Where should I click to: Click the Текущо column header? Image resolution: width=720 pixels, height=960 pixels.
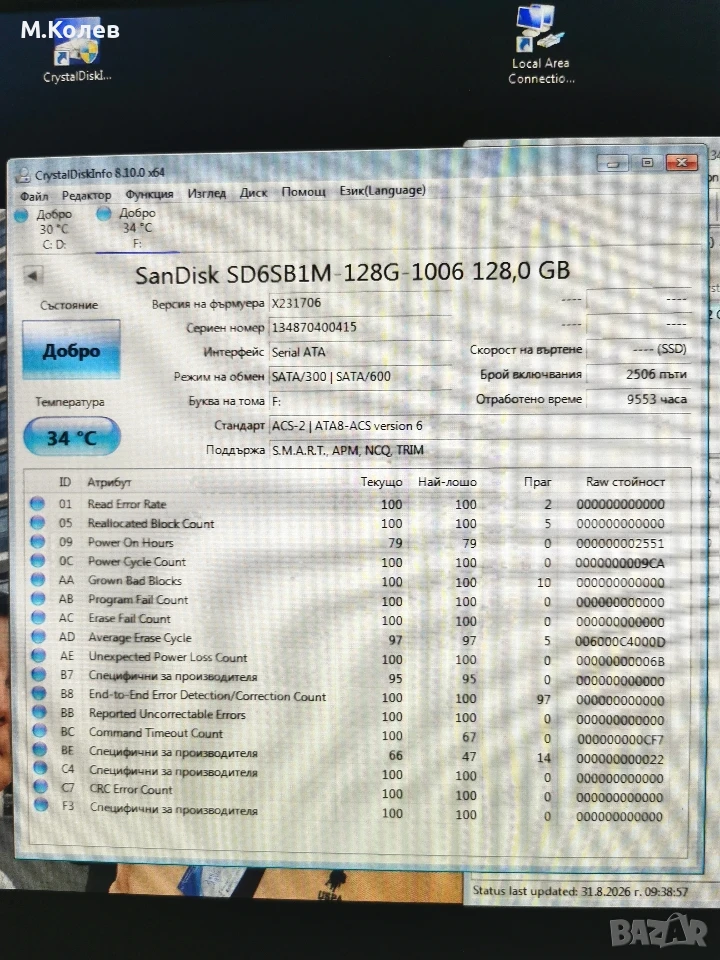[x=381, y=482]
